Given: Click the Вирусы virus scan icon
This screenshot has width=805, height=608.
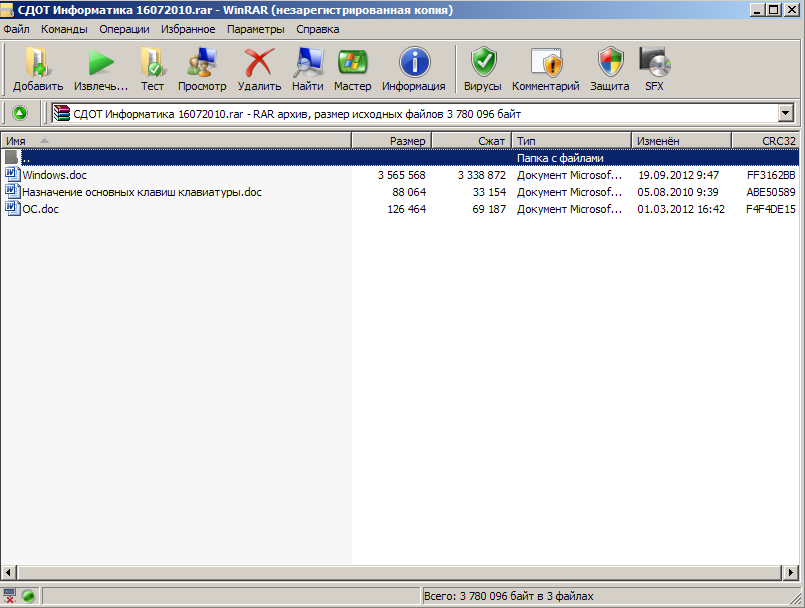Looking at the screenshot, I should [483, 63].
